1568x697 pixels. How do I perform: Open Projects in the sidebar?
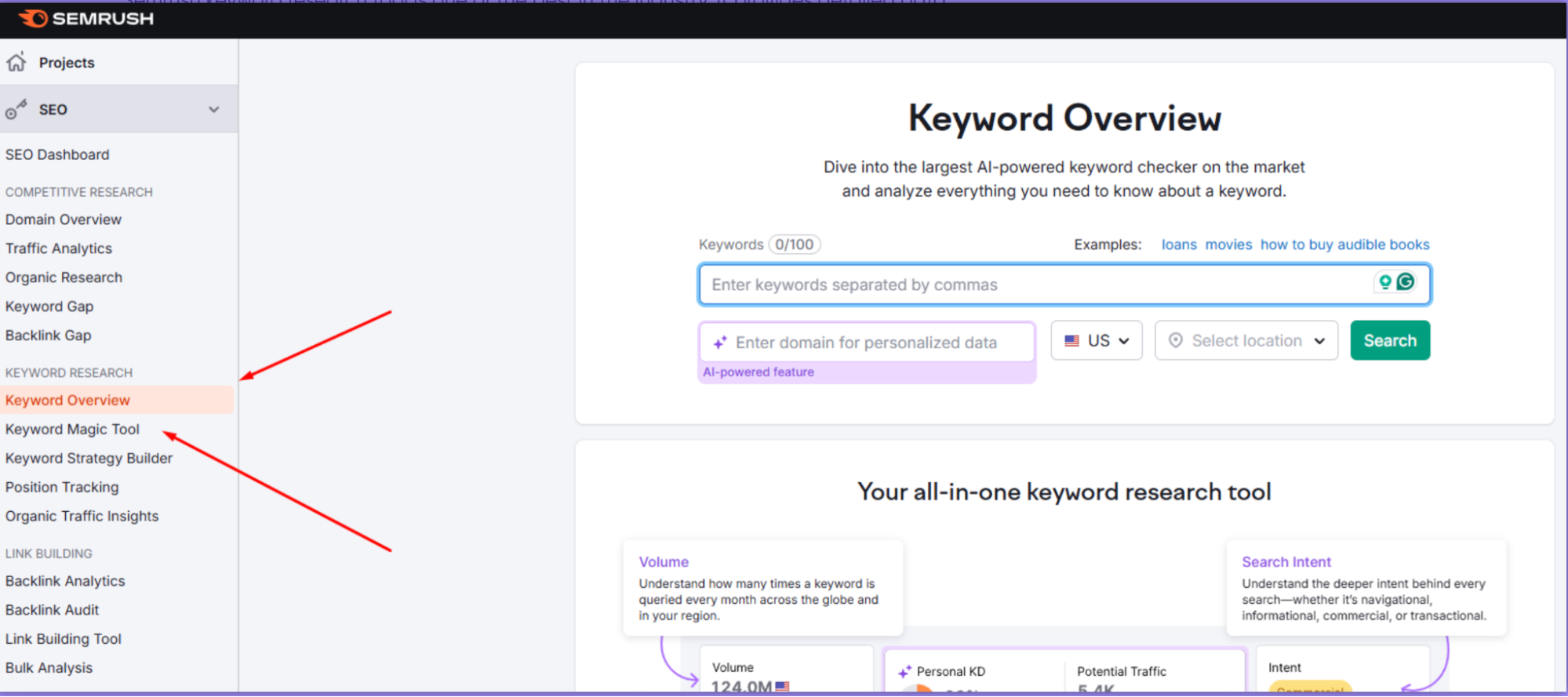(67, 63)
